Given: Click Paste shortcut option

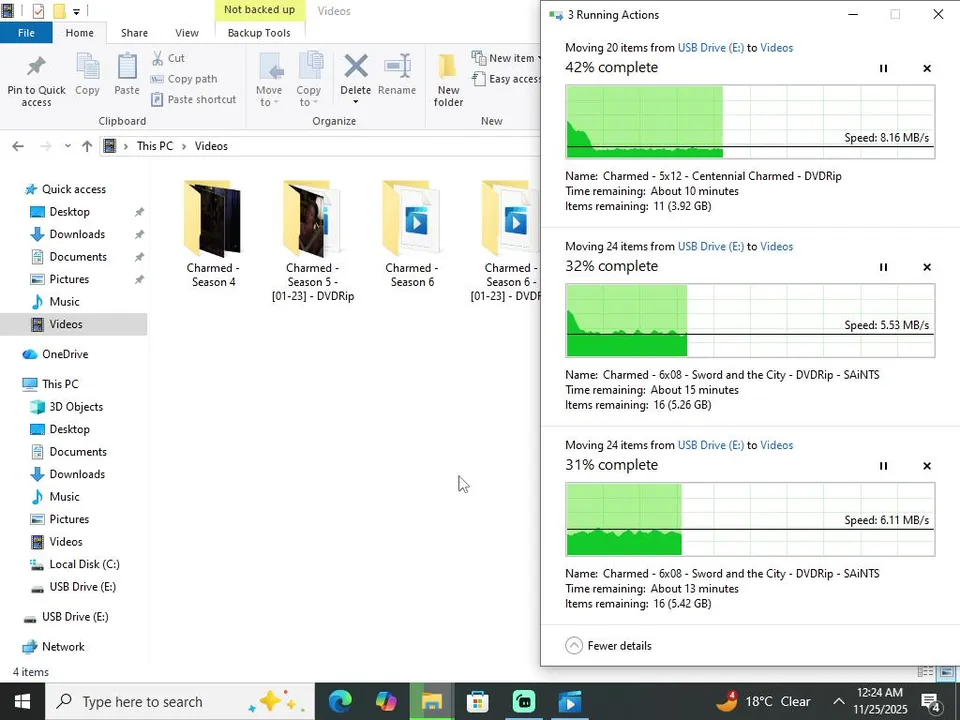Looking at the screenshot, I should [x=193, y=99].
